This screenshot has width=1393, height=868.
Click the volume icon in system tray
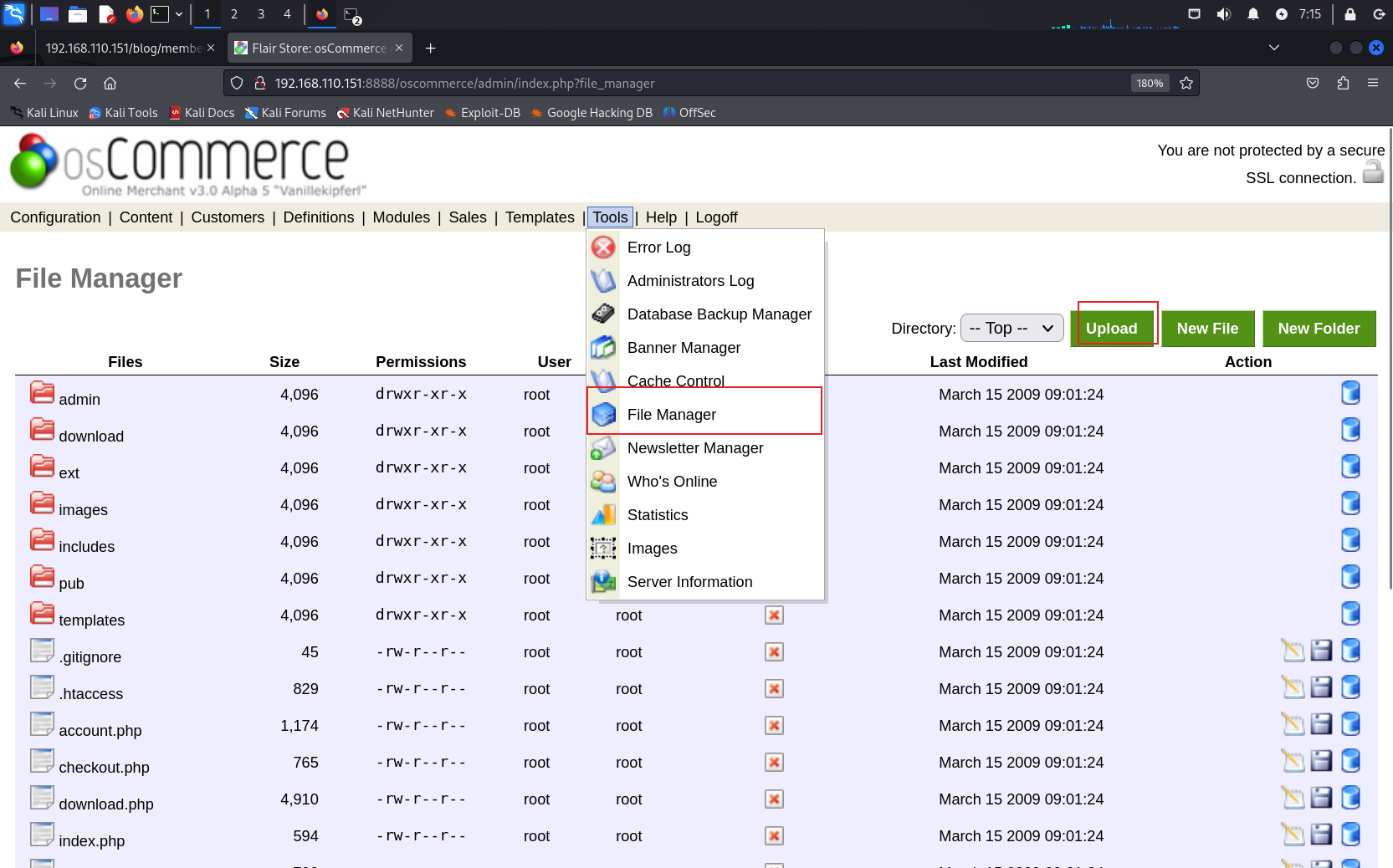click(x=1223, y=14)
